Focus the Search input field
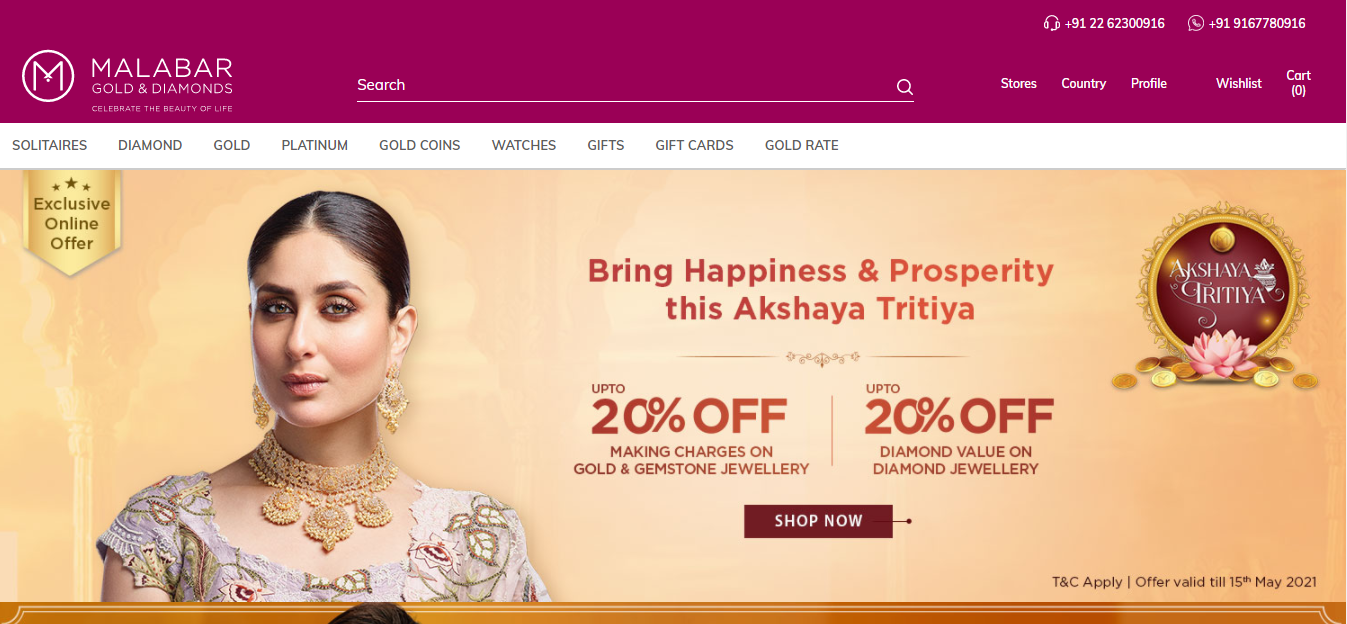Viewport: 1347px width, 624px height. pyautogui.click(x=625, y=85)
